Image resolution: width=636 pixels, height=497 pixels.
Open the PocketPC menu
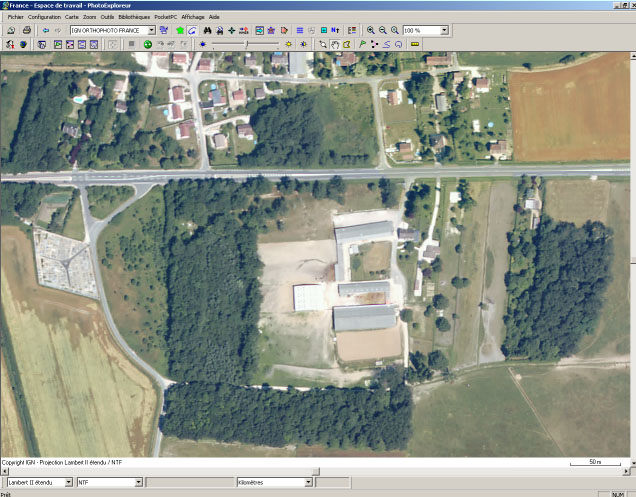165,17
